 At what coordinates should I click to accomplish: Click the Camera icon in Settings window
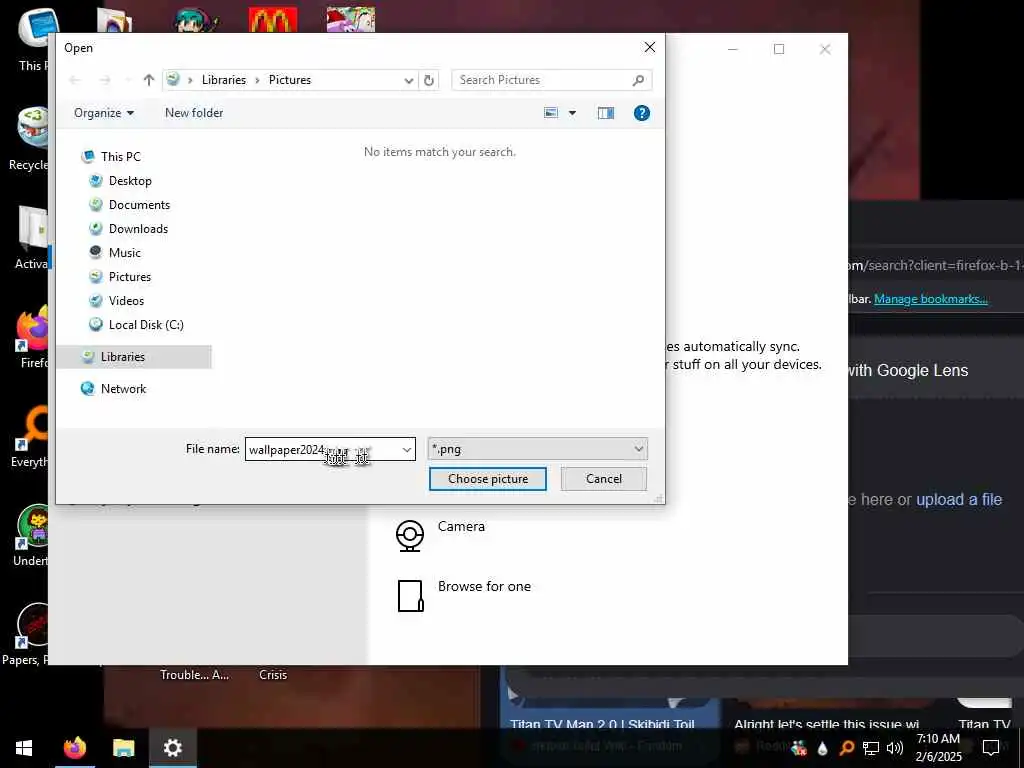[x=410, y=536]
